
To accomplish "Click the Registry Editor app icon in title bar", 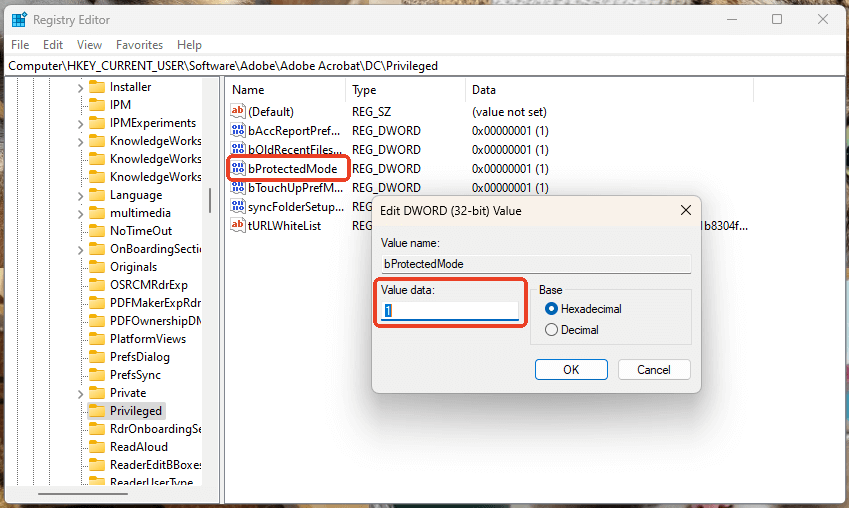I will coord(19,19).
